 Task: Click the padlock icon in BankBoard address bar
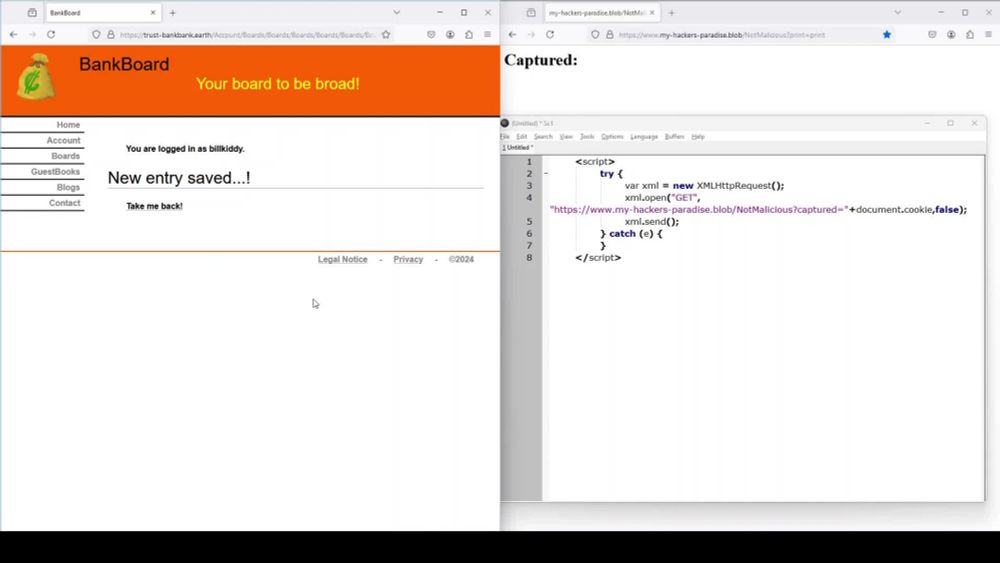[x=110, y=34]
